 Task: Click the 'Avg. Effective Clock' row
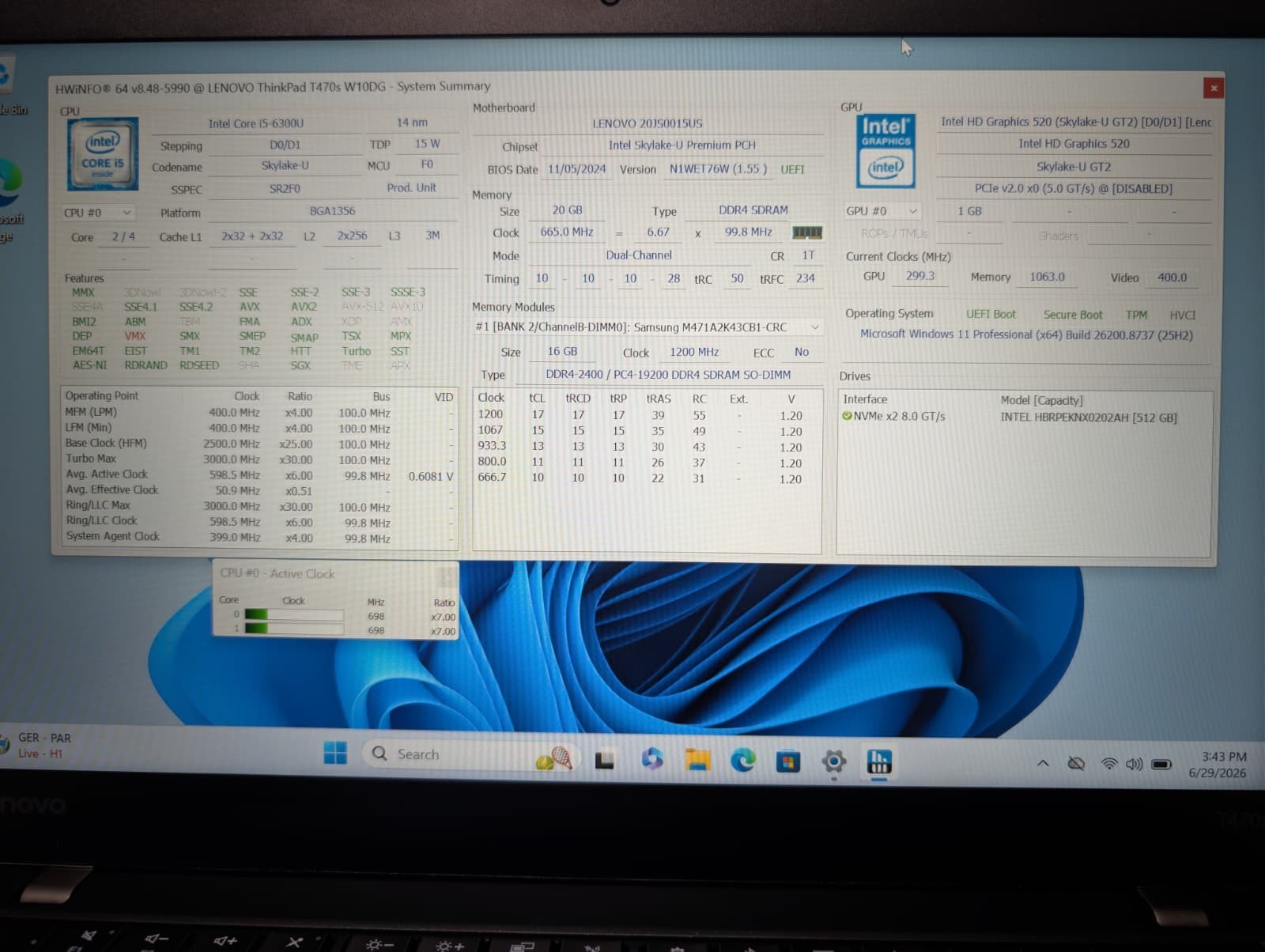pyautogui.click(x=259, y=490)
